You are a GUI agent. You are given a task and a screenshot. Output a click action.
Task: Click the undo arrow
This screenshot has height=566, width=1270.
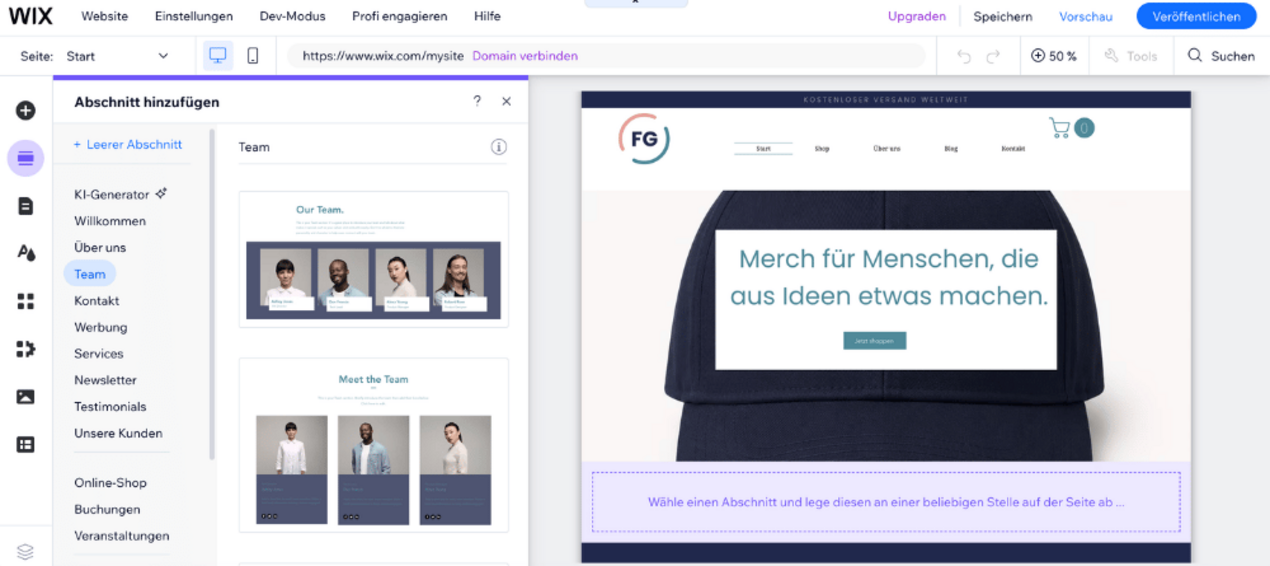[x=964, y=56]
